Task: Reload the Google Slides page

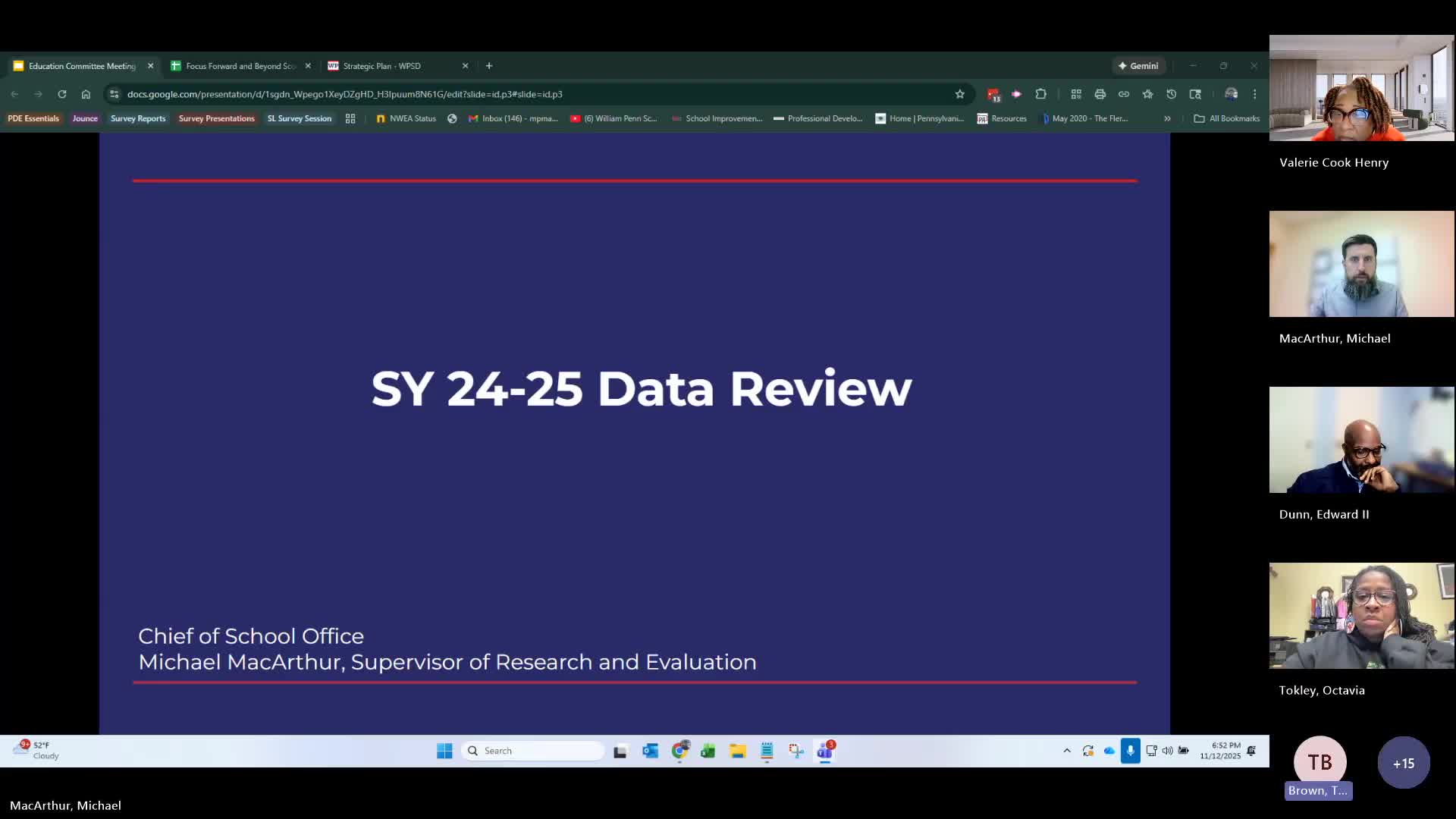Action: [x=62, y=94]
